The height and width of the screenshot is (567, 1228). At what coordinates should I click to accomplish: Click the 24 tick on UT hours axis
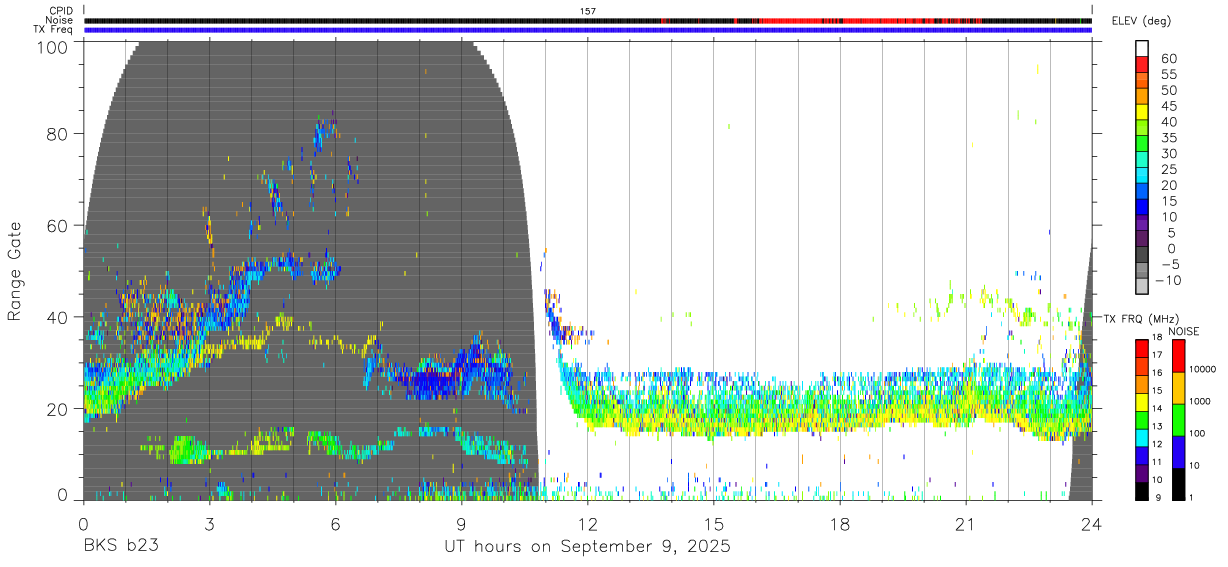click(1092, 523)
